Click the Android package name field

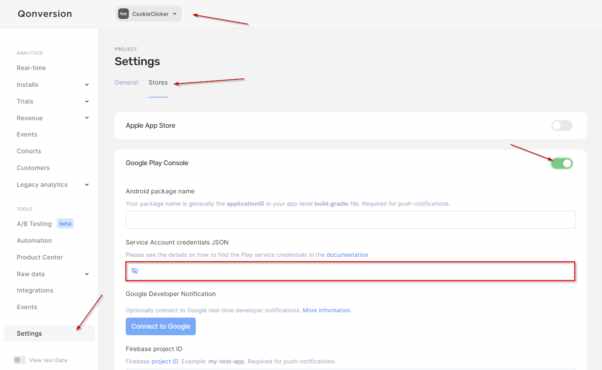point(350,220)
